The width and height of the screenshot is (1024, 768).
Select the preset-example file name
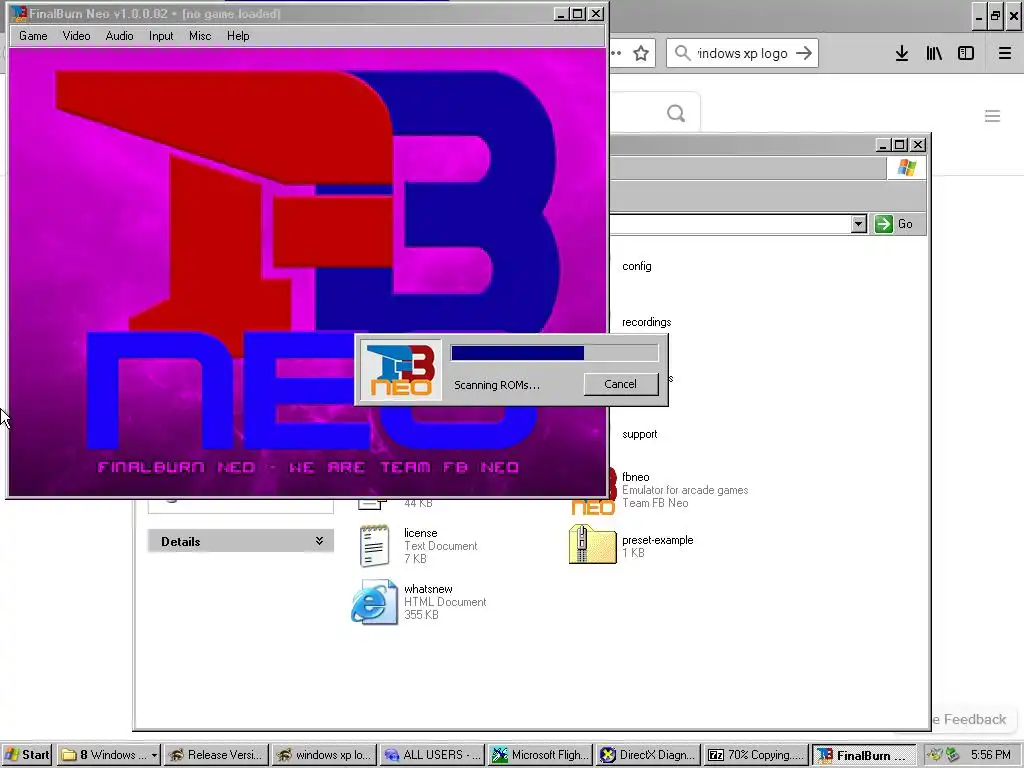658,540
